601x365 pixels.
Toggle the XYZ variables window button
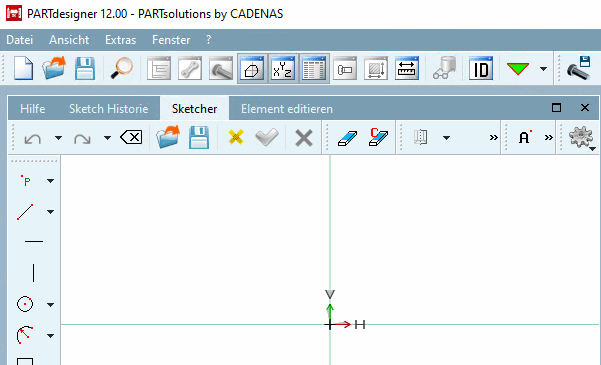283,68
